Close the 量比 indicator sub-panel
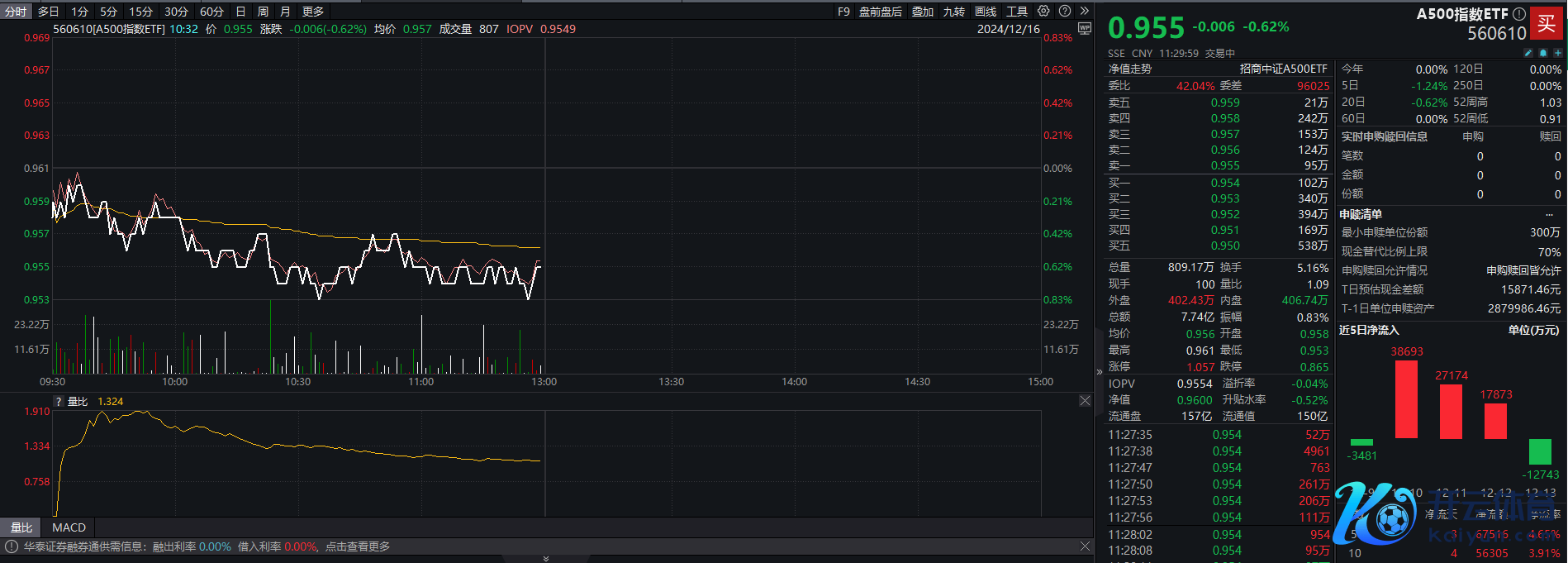The image size is (1568, 563). 1085,401
